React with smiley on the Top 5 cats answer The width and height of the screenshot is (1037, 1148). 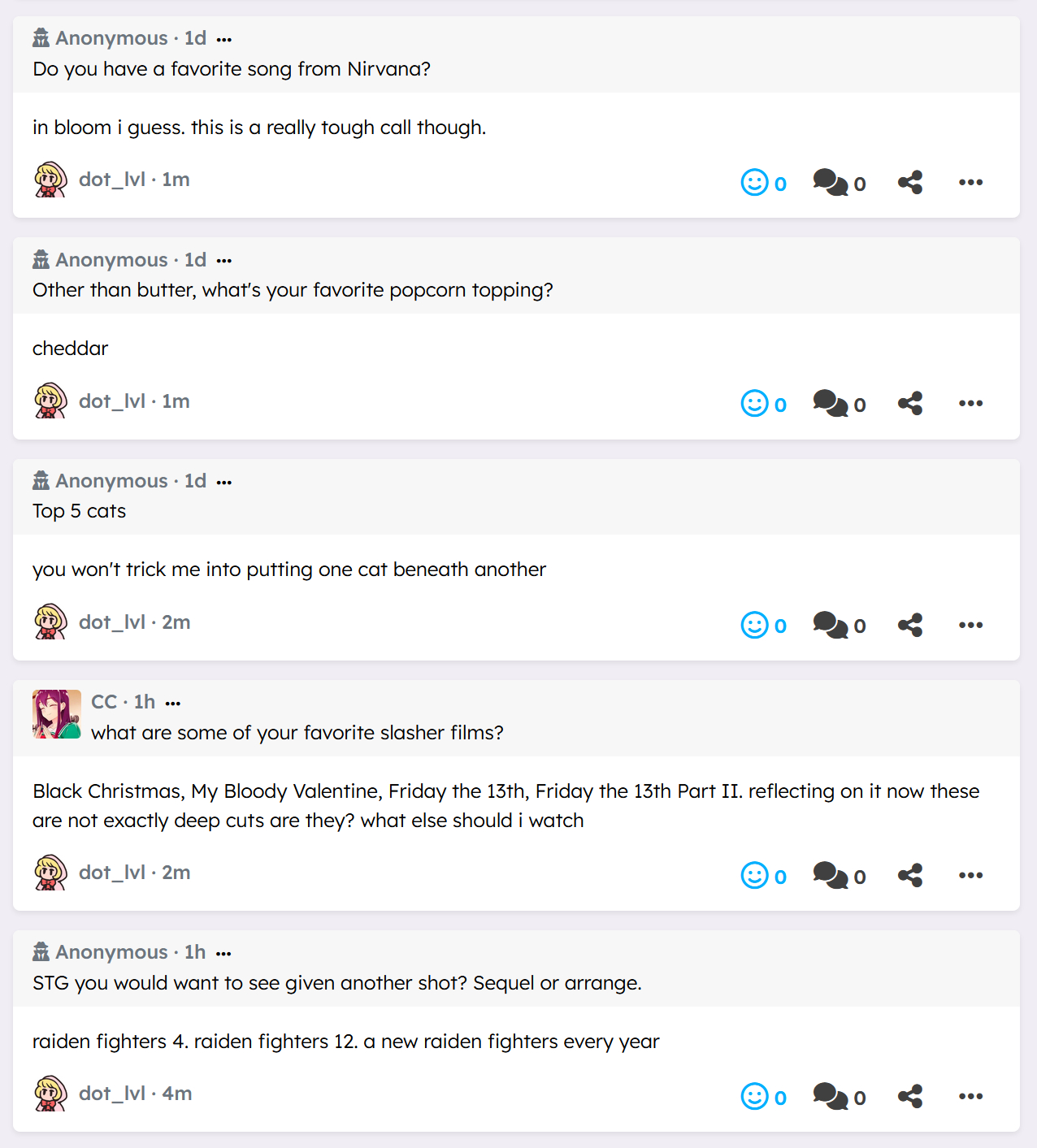[x=754, y=625]
